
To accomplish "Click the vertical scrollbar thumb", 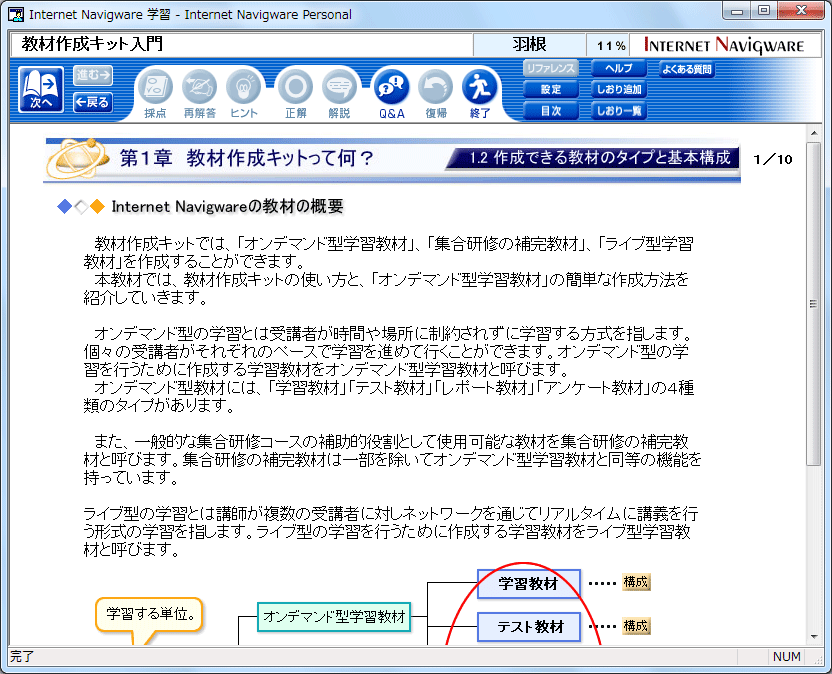I will point(813,304).
